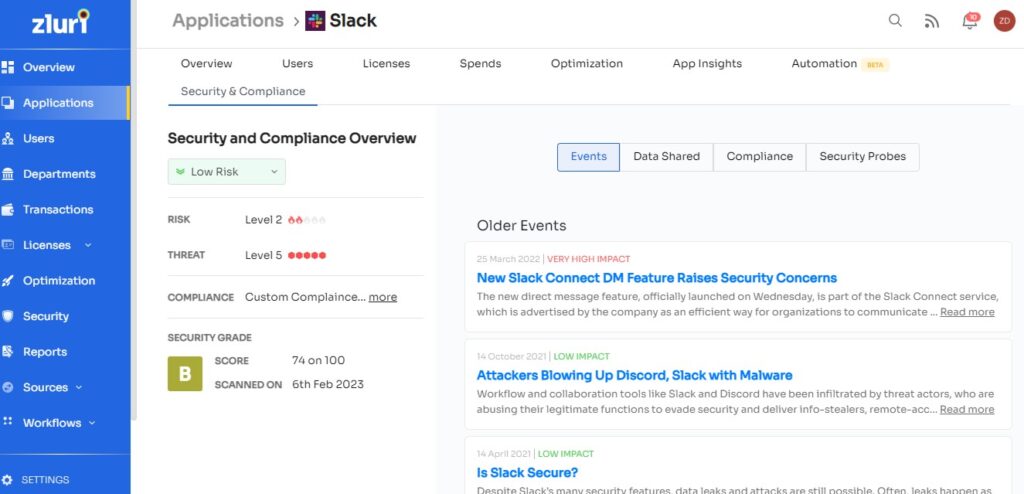Open SETTINGS at the sidebar bottom
This screenshot has height=494, width=1024.
(45, 480)
